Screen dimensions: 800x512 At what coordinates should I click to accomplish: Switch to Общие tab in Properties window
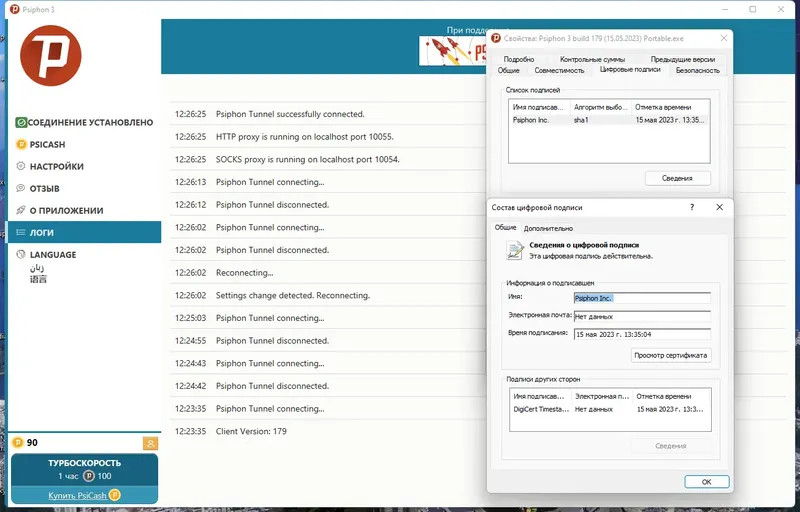coord(508,70)
